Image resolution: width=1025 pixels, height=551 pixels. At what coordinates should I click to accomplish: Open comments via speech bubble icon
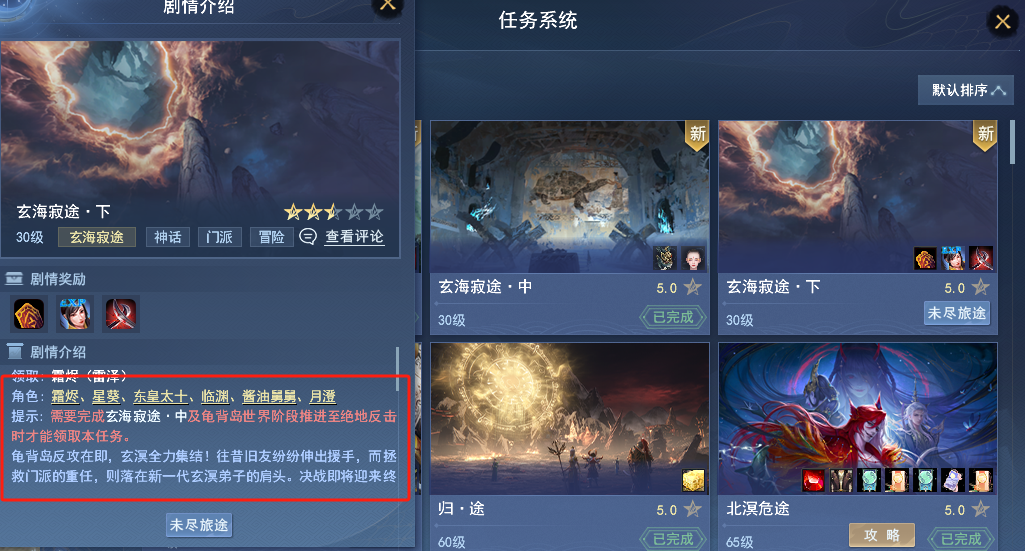tap(308, 237)
